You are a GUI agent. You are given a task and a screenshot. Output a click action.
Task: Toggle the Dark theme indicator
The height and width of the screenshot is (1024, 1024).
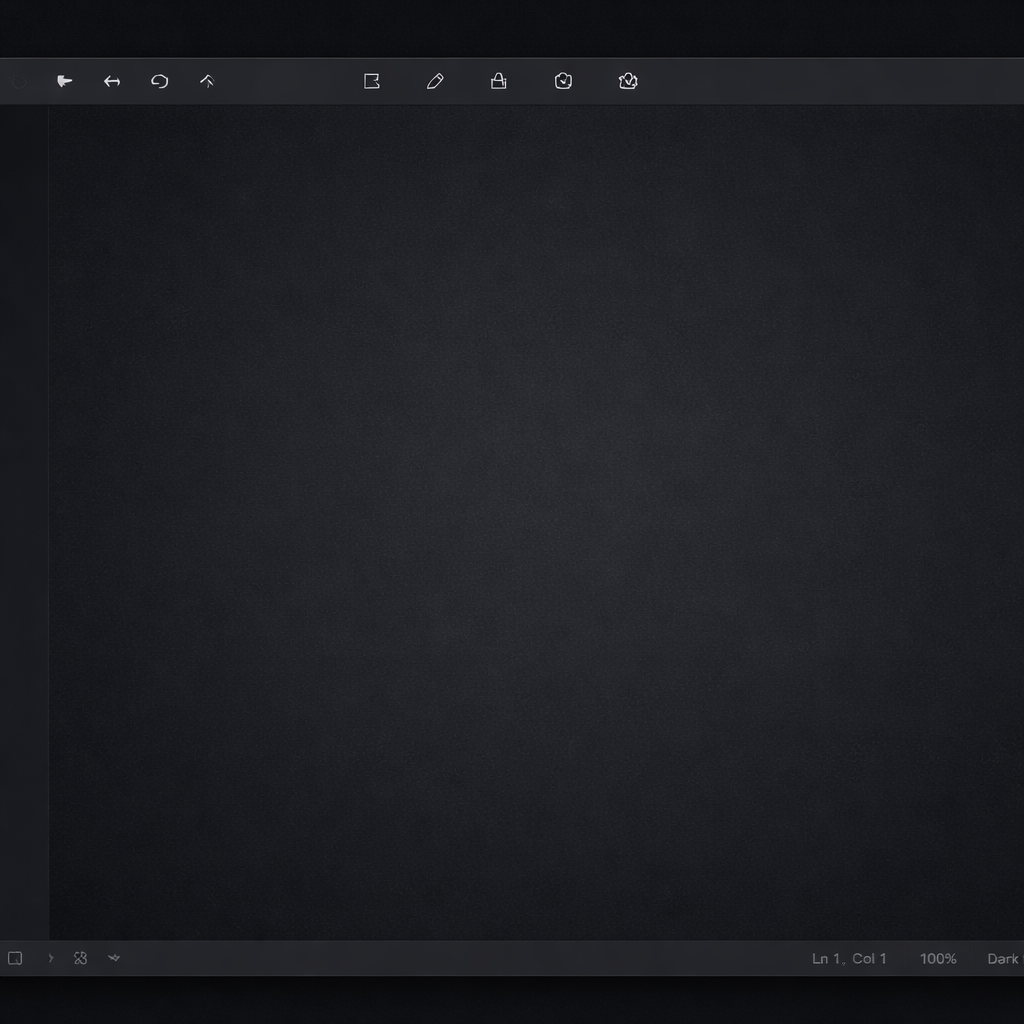[x=1003, y=958]
